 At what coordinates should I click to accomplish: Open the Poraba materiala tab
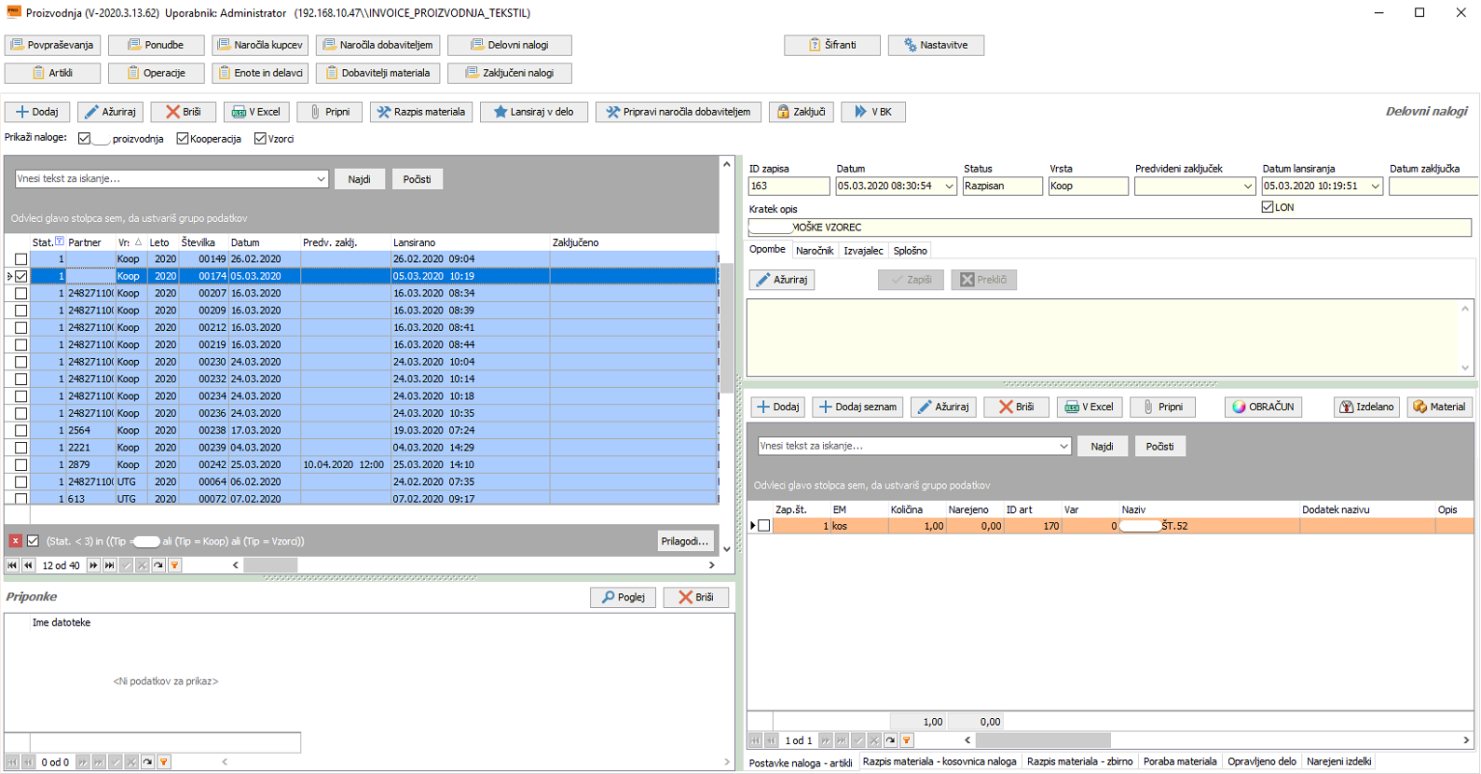coord(1180,762)
